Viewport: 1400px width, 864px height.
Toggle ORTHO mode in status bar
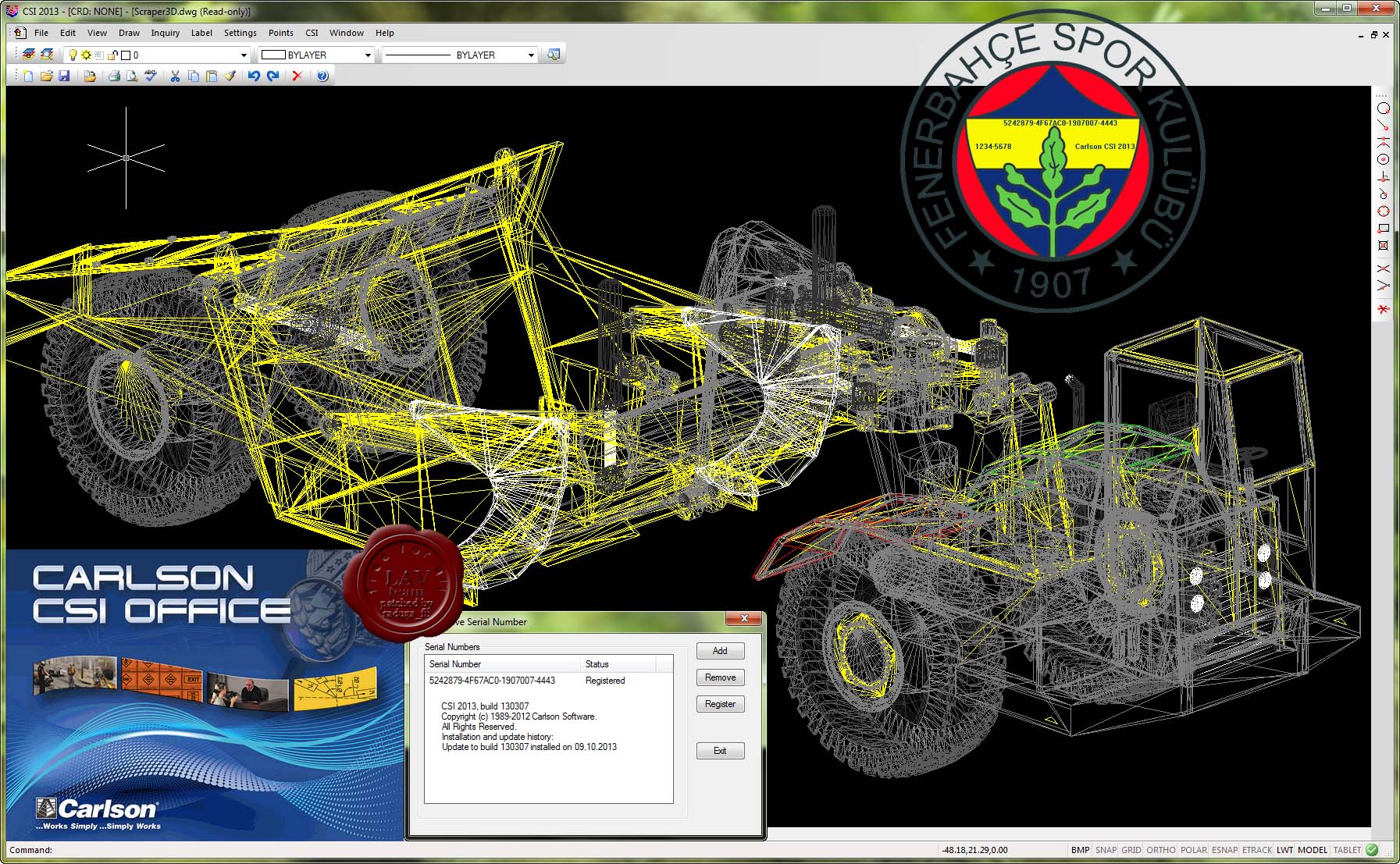point(1161,850)
